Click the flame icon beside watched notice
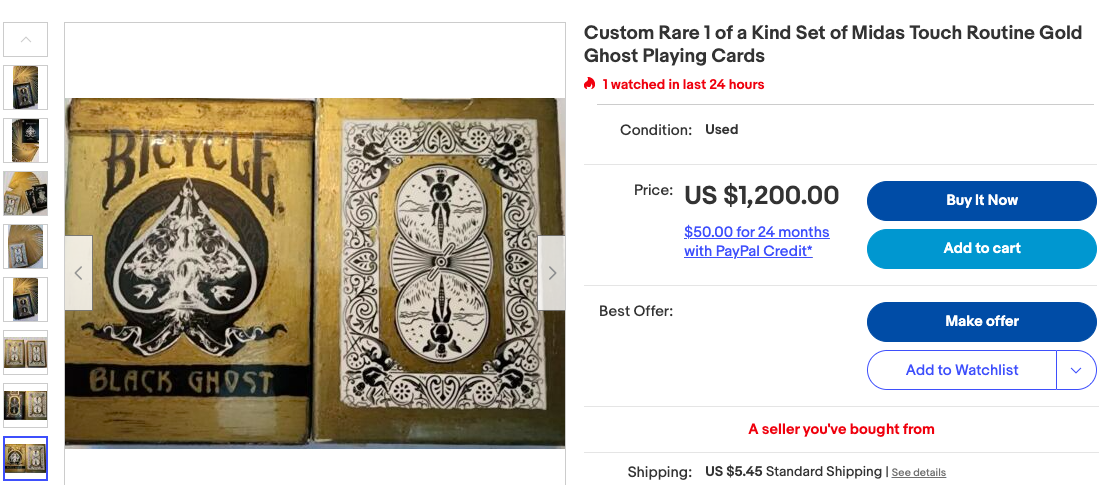1108x485 pixels. [x=590, y=84]
